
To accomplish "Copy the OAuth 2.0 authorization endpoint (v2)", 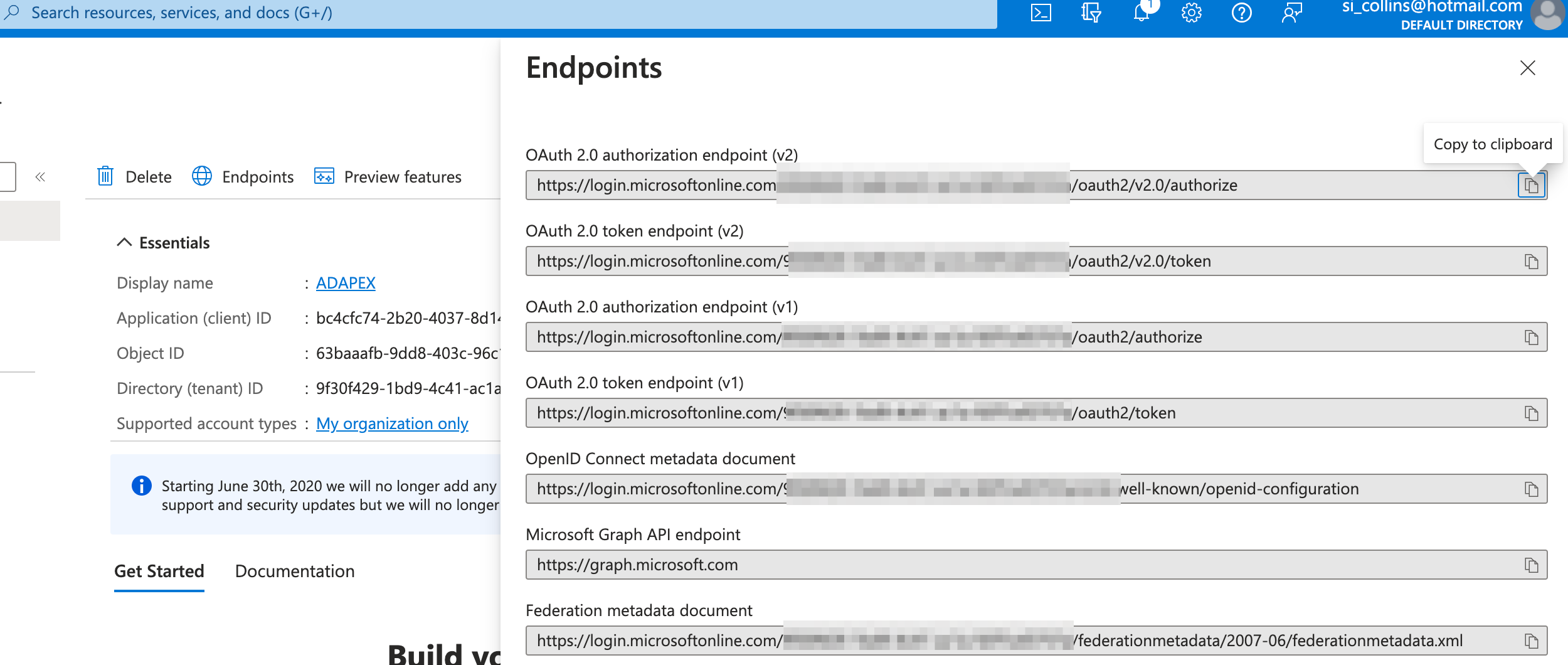I will coord(1532,185).
